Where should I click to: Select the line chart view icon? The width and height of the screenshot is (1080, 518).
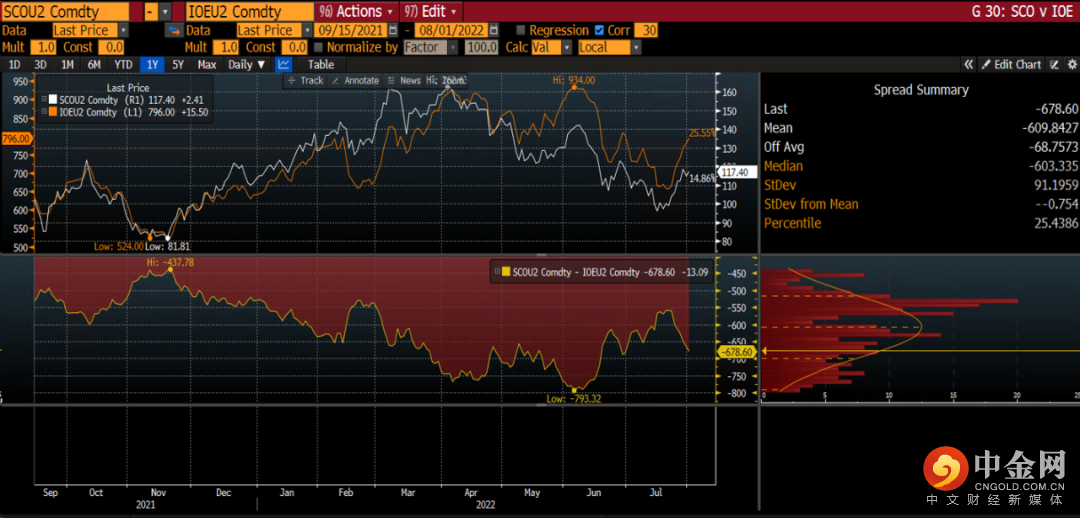tap(284, 64)
